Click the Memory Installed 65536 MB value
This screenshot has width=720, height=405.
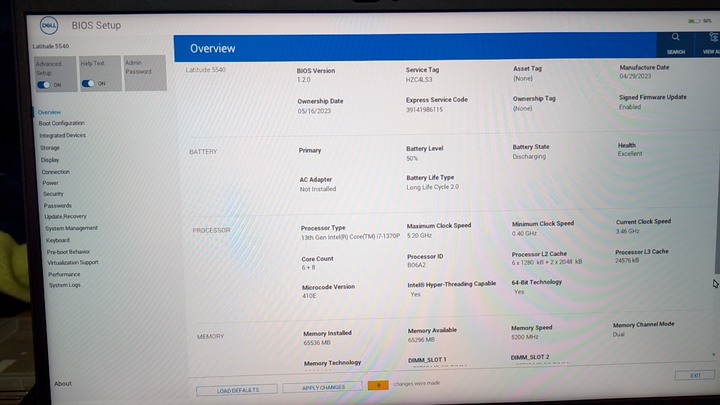tap(317, 343)
